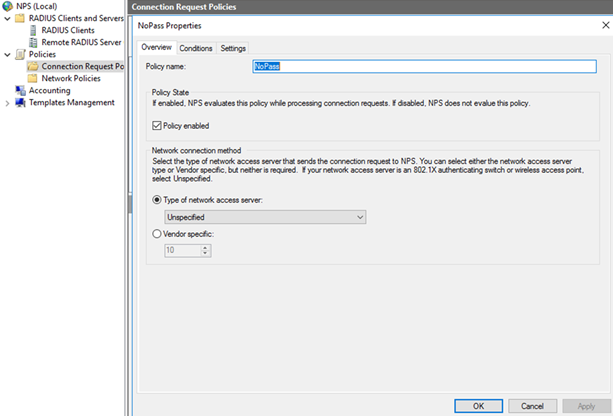The height and width of the screenshot is (416, 613).
Task: Open the Network Policies folder icon
Action: [33, 78]
